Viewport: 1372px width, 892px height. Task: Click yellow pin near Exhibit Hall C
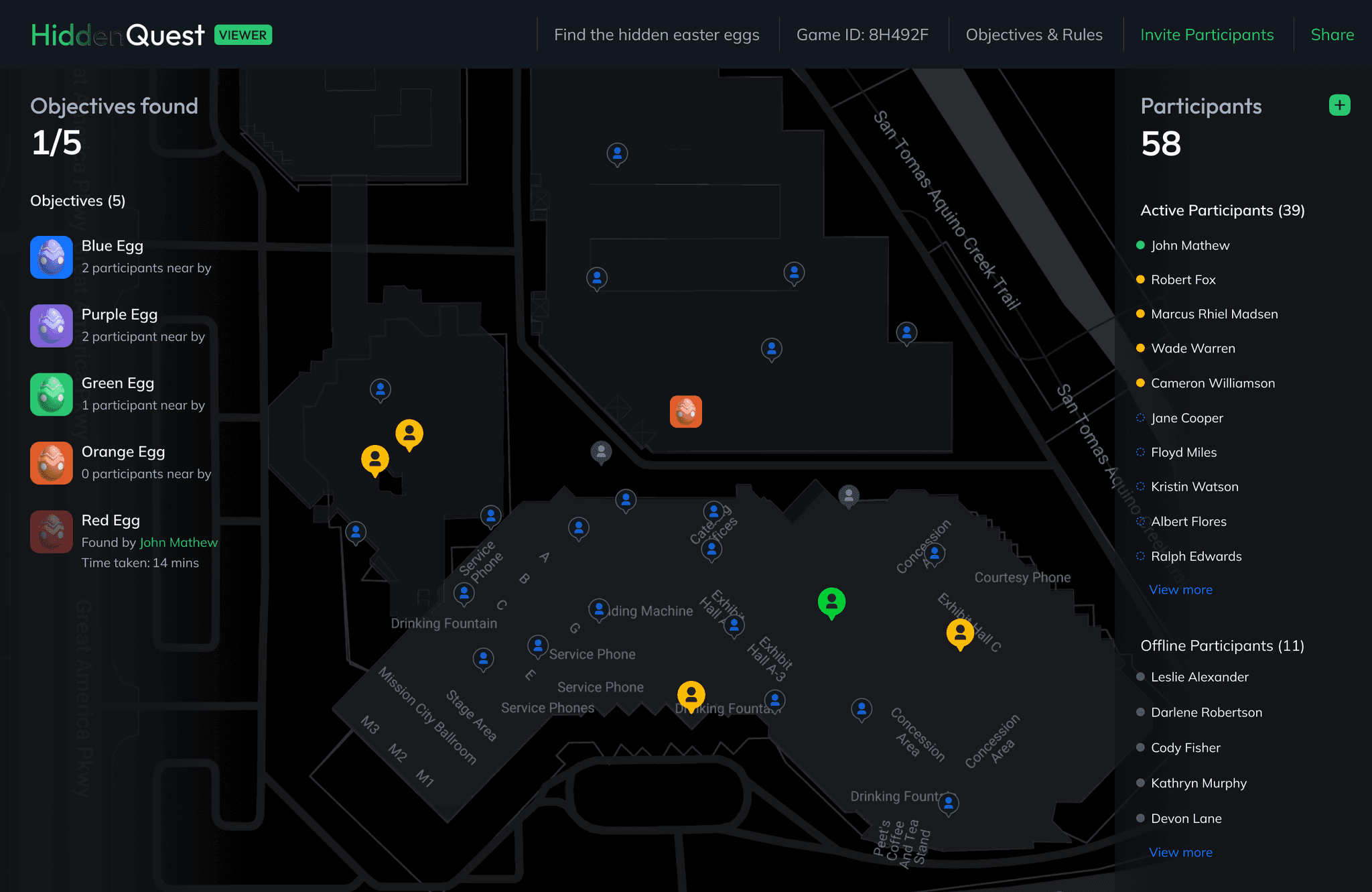pos(959,633)
